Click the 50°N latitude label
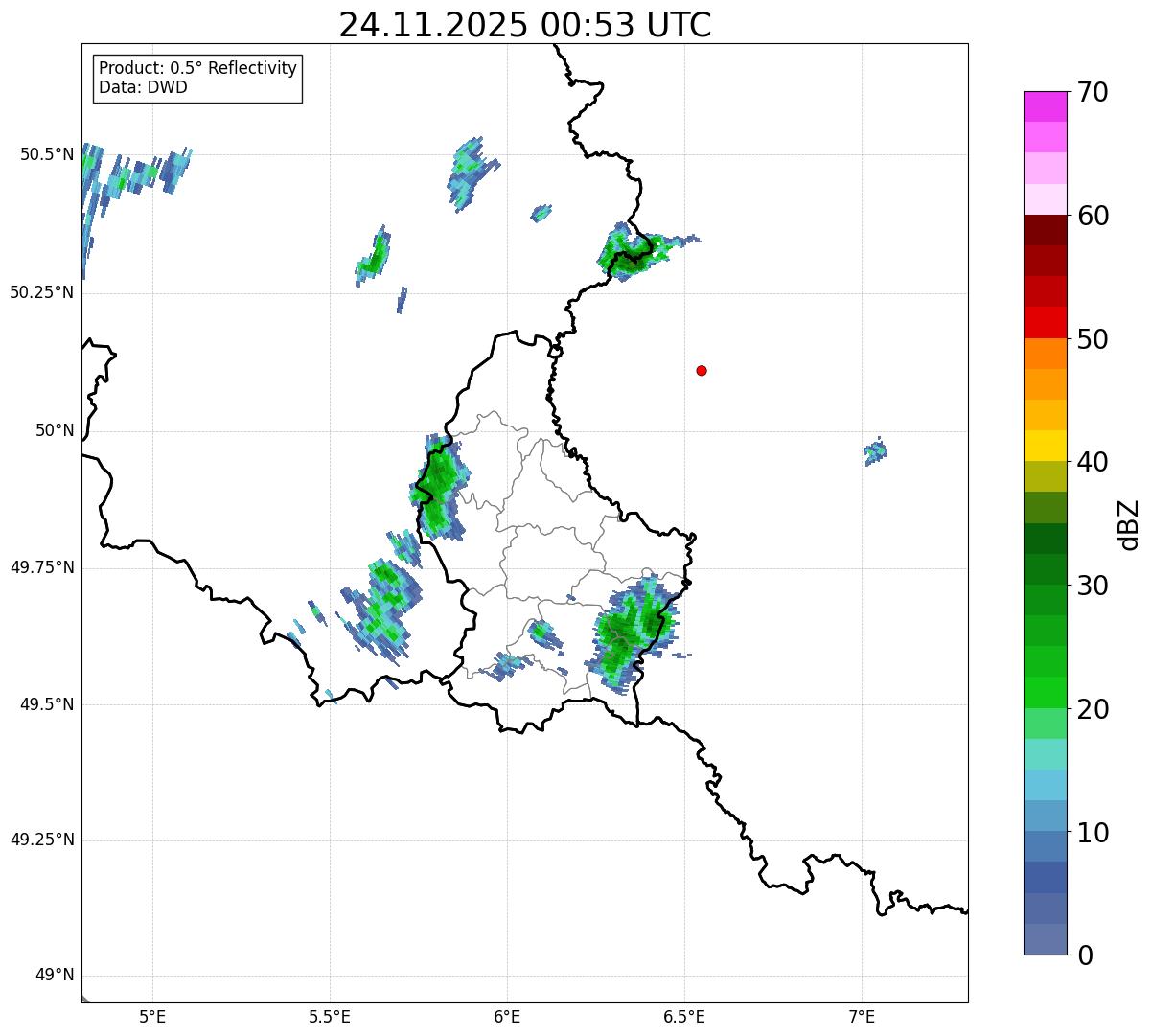1152x1036 pixels. [55, 430]
